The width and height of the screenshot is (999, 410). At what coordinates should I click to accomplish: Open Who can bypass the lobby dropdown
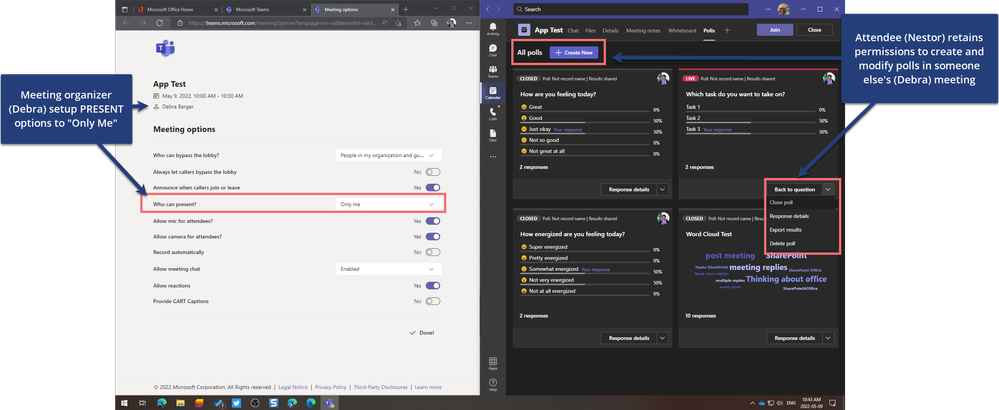point(389,155)
